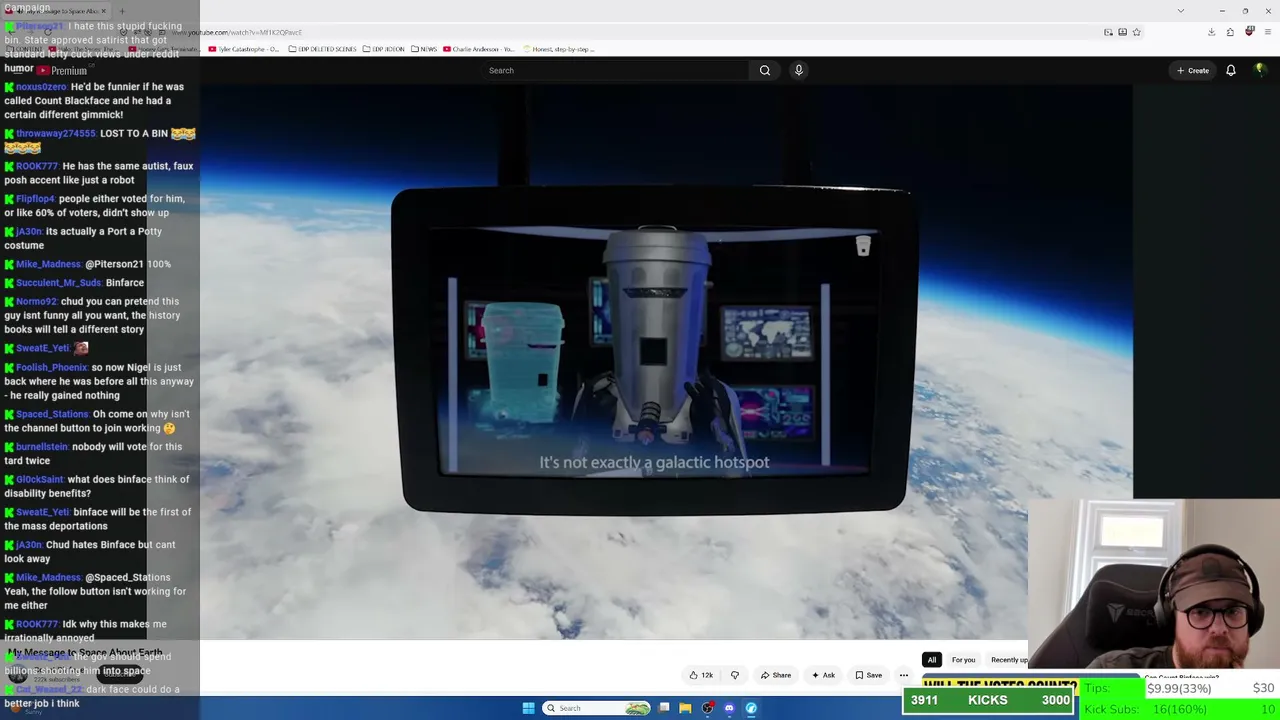Viewport: 1280px width, 720px height.
Task: Open the NEWS bookmark folder
Action: [x=423, y=49]
